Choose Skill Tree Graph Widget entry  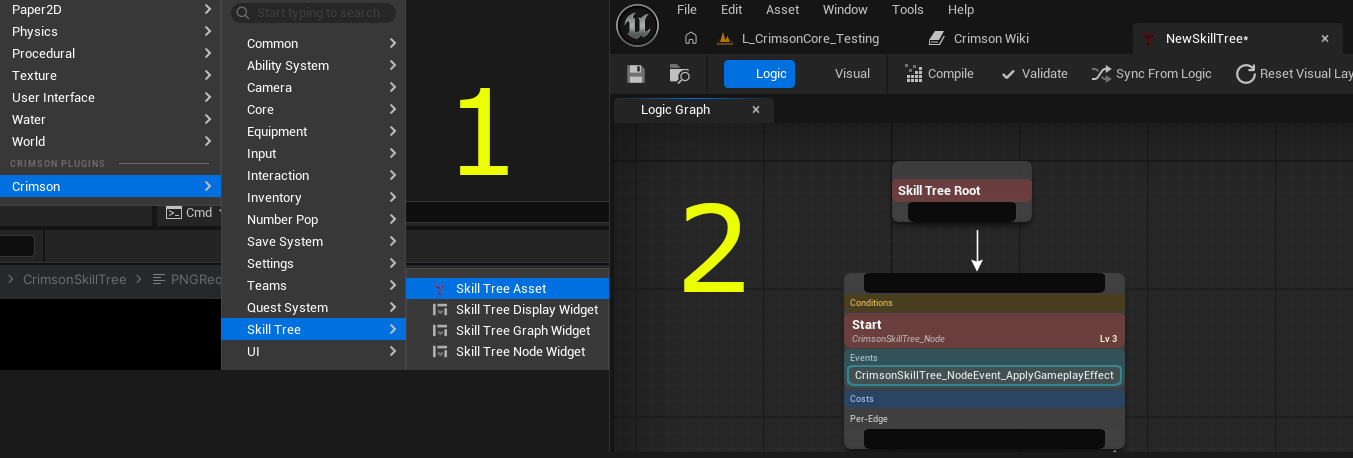tap(507, 331)
